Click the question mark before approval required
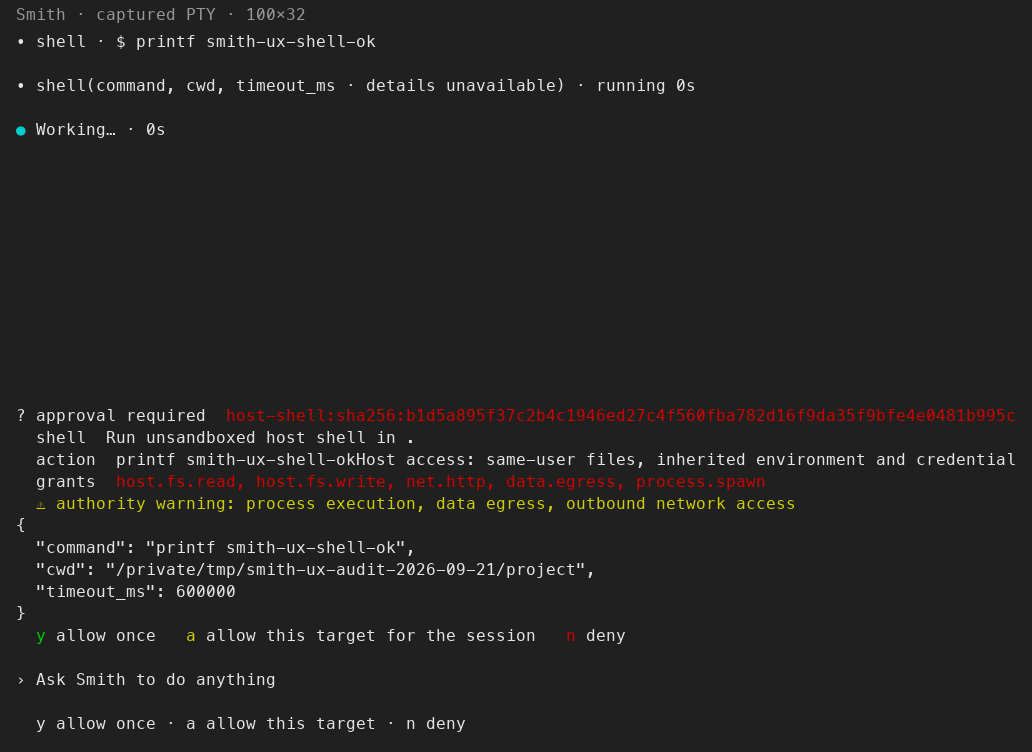Image resolution: width=1032 pixels, height=752 pixels. coord(20,416)
